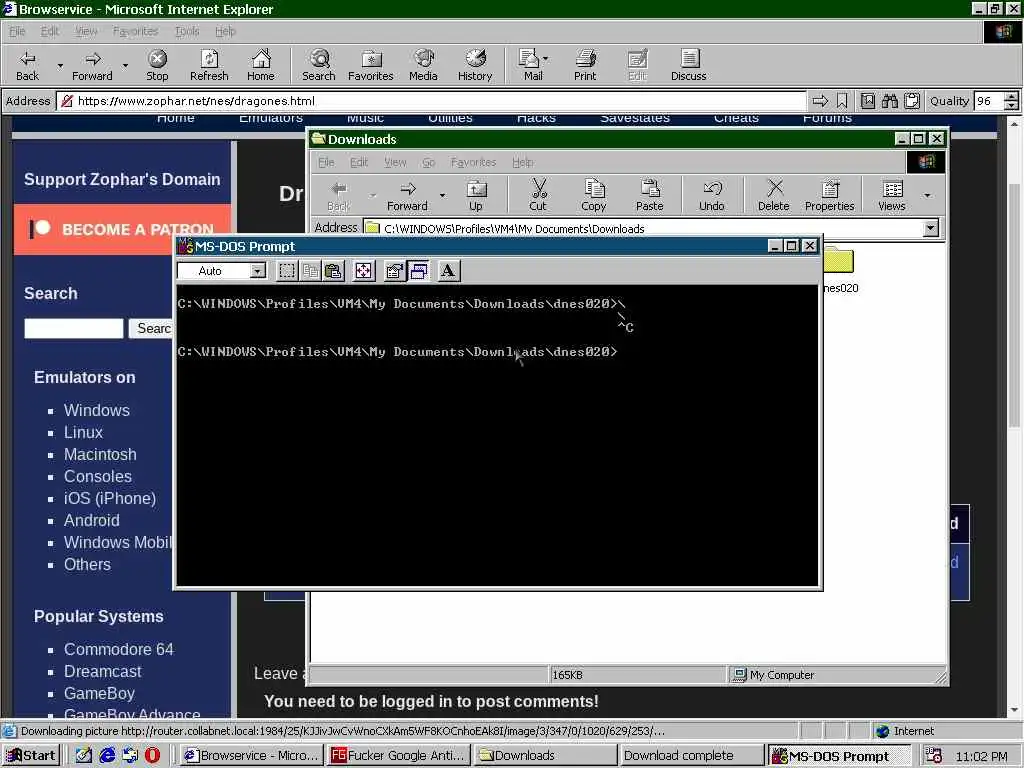The height and width of the screenshot is (768, 1024).
Task: Click the Forward button in Internet Explorer
Action: pyautogui.click(x=92, y=65)
